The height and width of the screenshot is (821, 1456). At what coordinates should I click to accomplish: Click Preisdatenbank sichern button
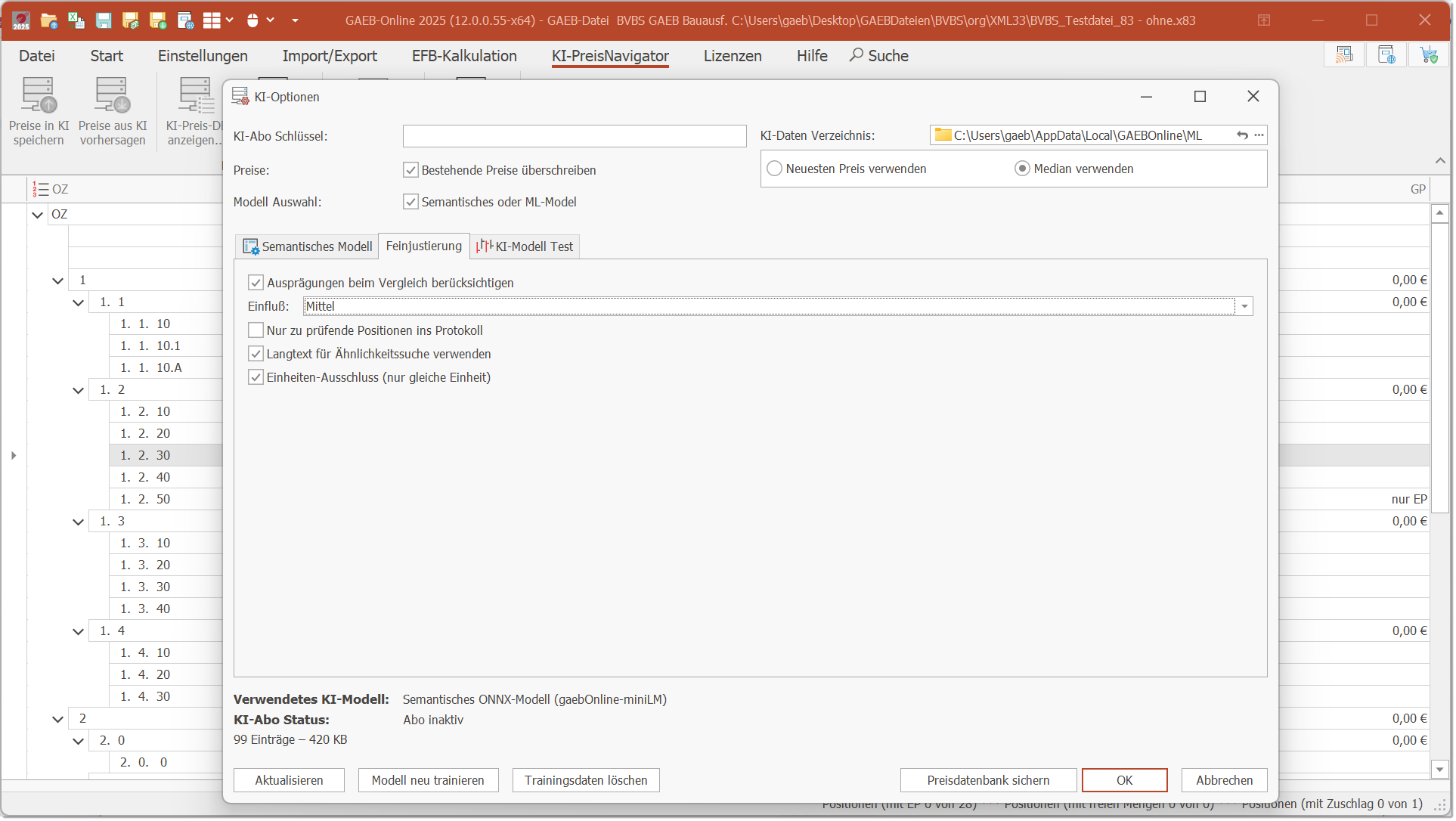[x=988, y=781]
